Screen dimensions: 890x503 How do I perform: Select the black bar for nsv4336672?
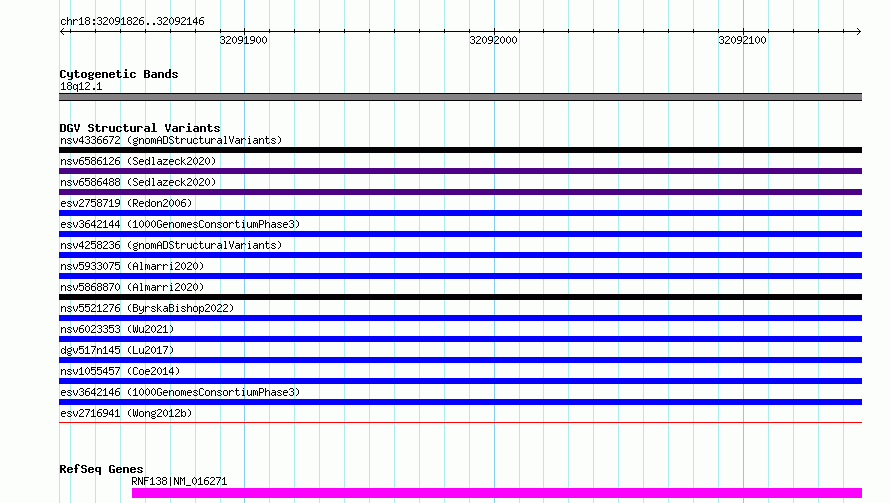(460, 150)
